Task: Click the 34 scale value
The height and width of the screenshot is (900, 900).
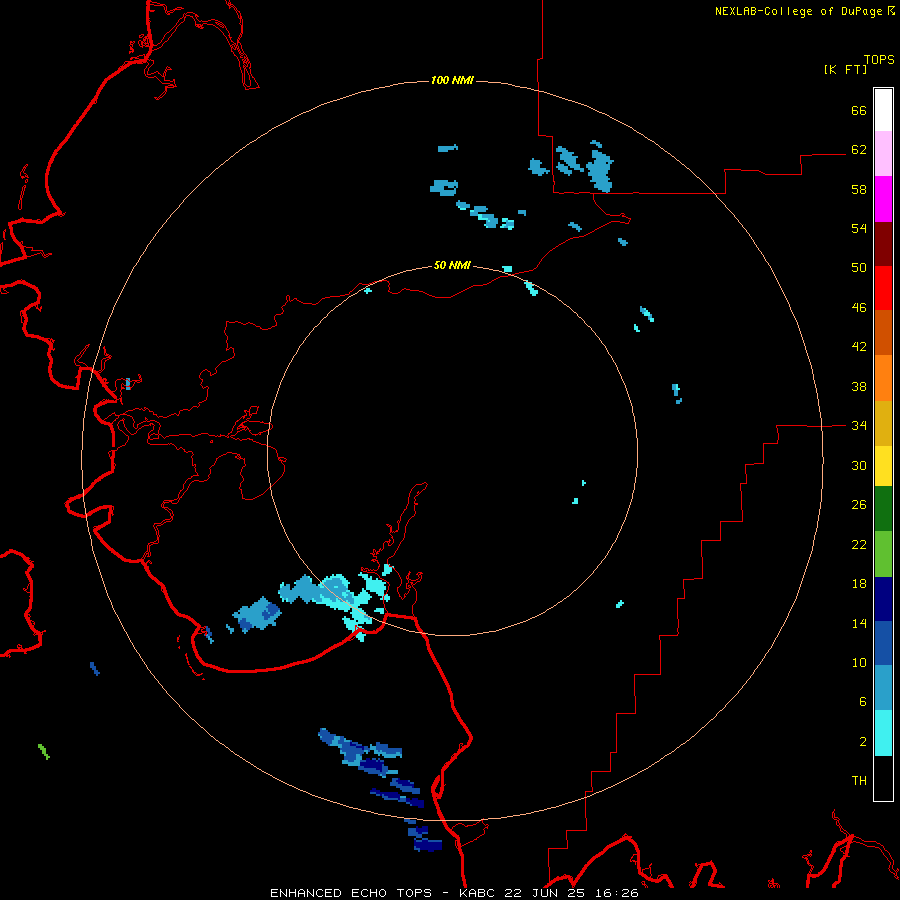Action: [x=859, y=425]
